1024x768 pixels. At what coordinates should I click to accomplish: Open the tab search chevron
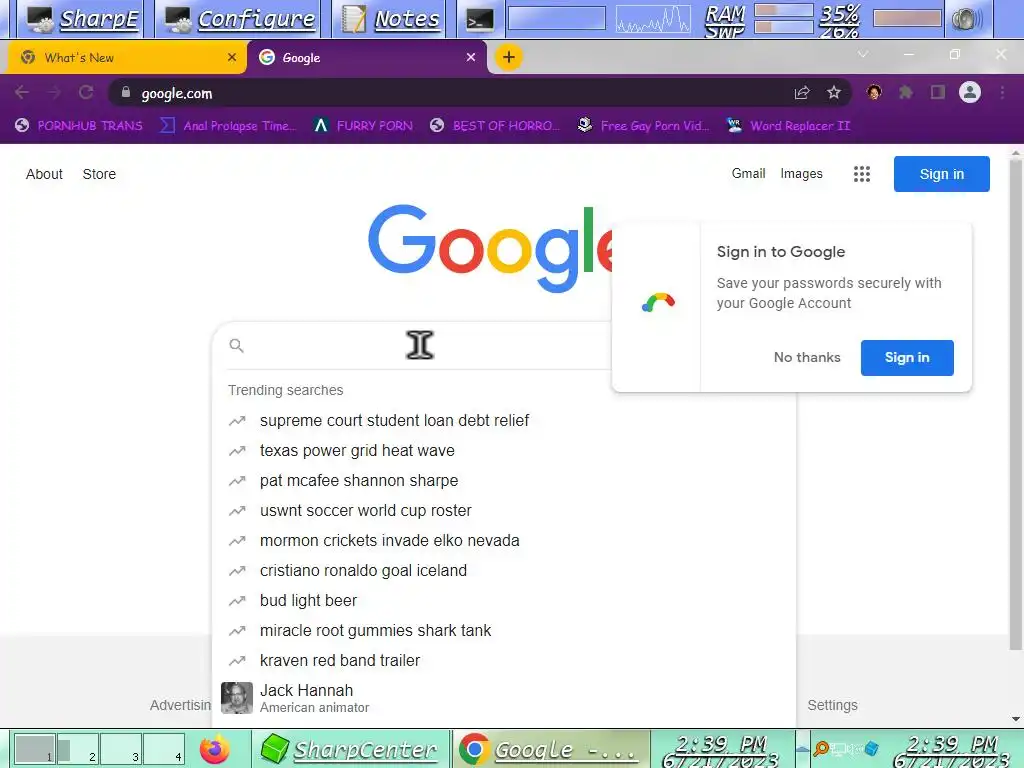click(863, 54)
